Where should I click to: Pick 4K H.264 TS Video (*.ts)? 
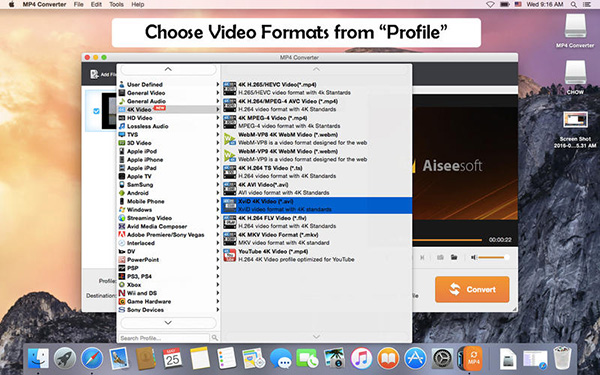317,172
